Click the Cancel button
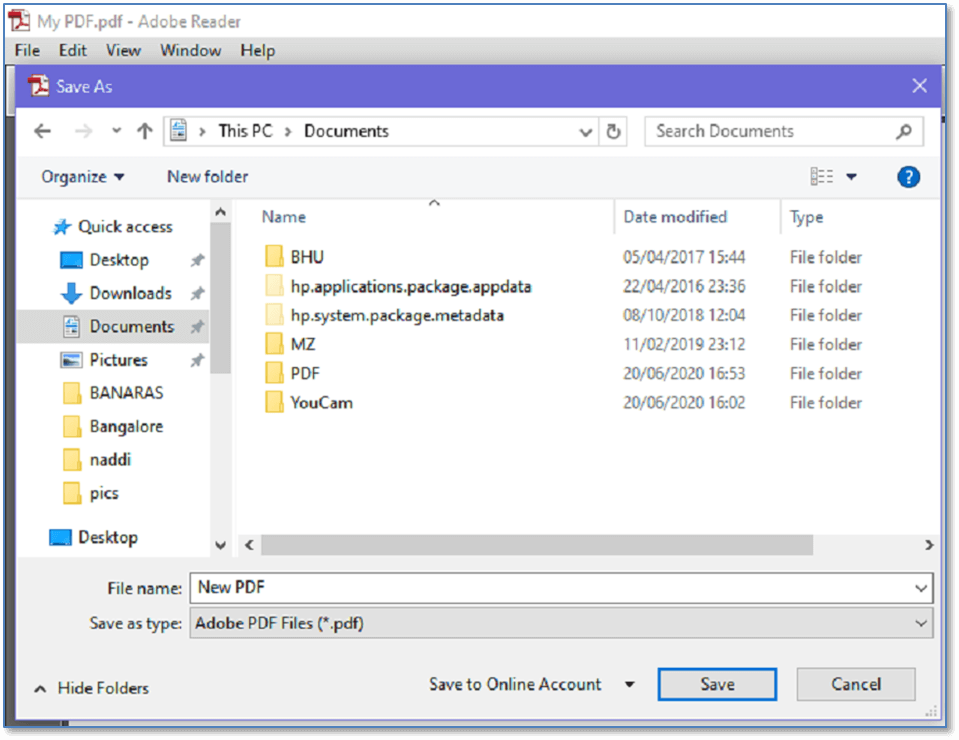The height and width of the screenshot is (740, 959). pyautogui.click(x=855, y=685)
